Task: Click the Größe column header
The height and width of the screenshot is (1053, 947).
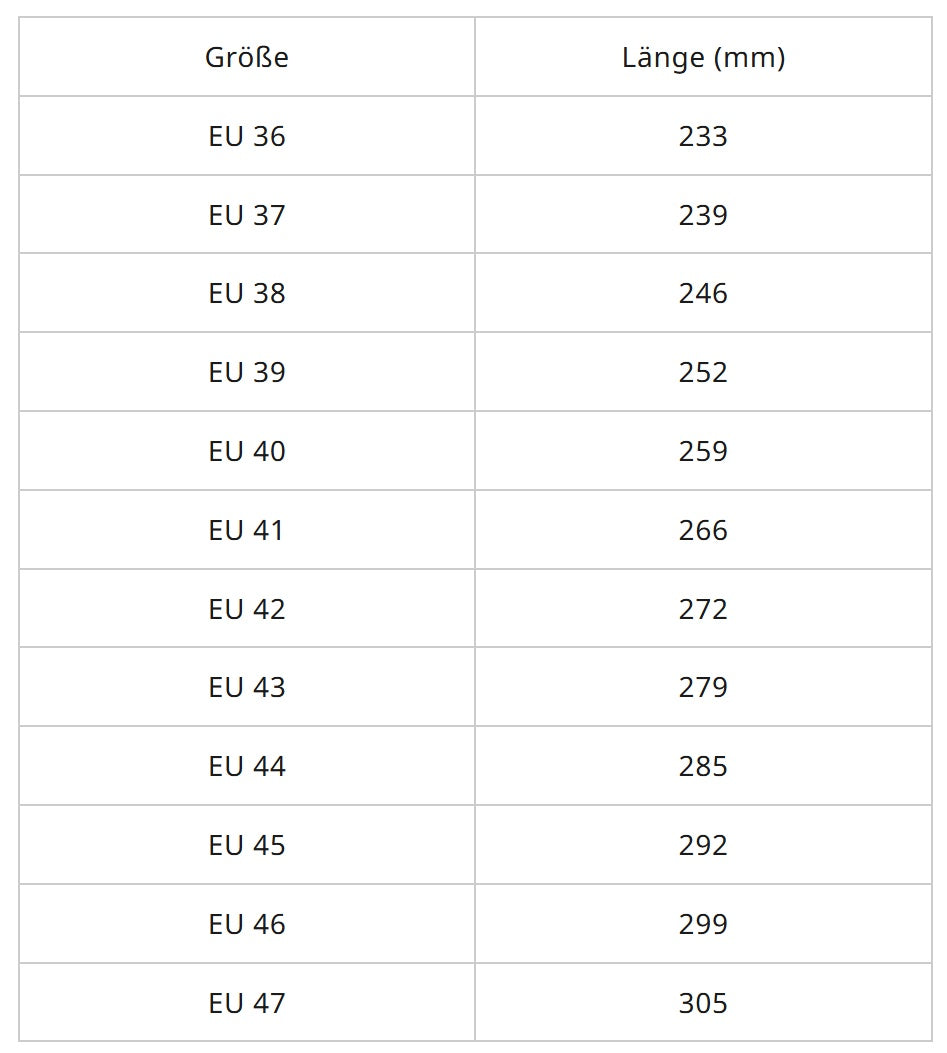Action: (247, 58)
